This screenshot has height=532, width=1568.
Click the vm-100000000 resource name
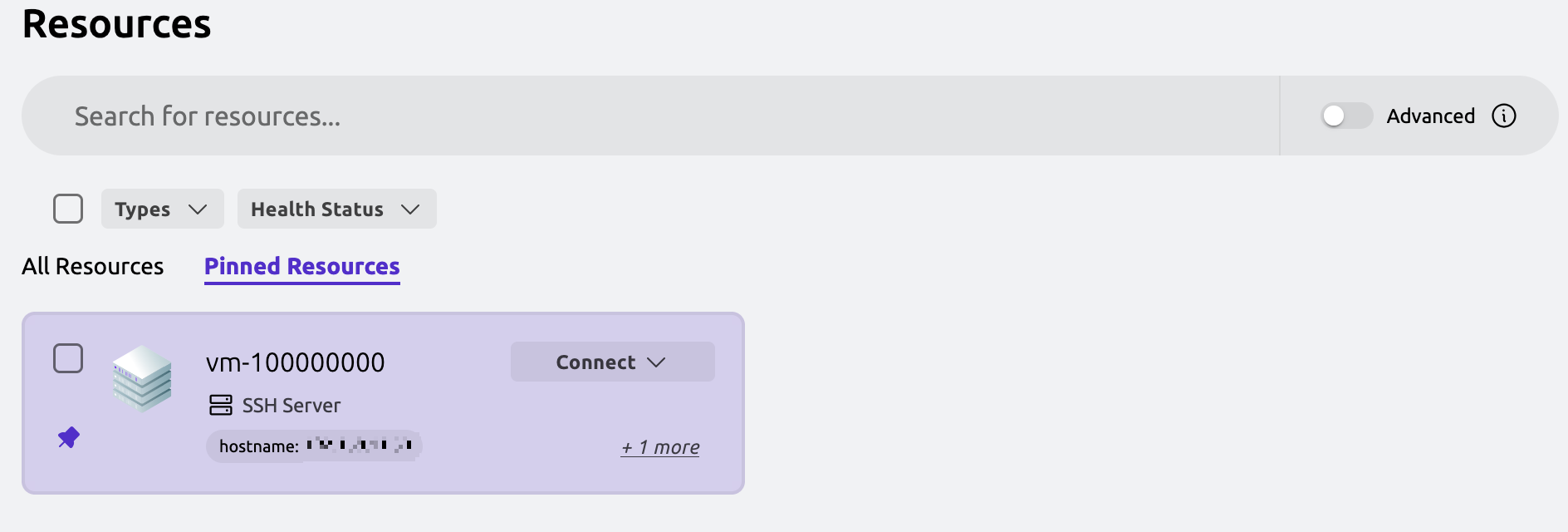pyautogui.click(x=296, y=362)
